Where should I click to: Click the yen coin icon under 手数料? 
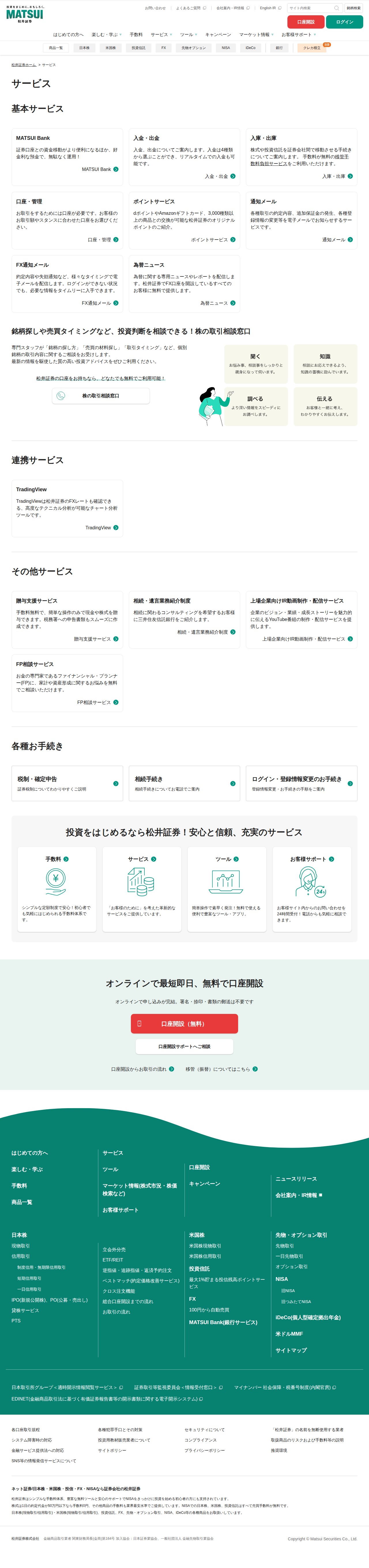56,881
